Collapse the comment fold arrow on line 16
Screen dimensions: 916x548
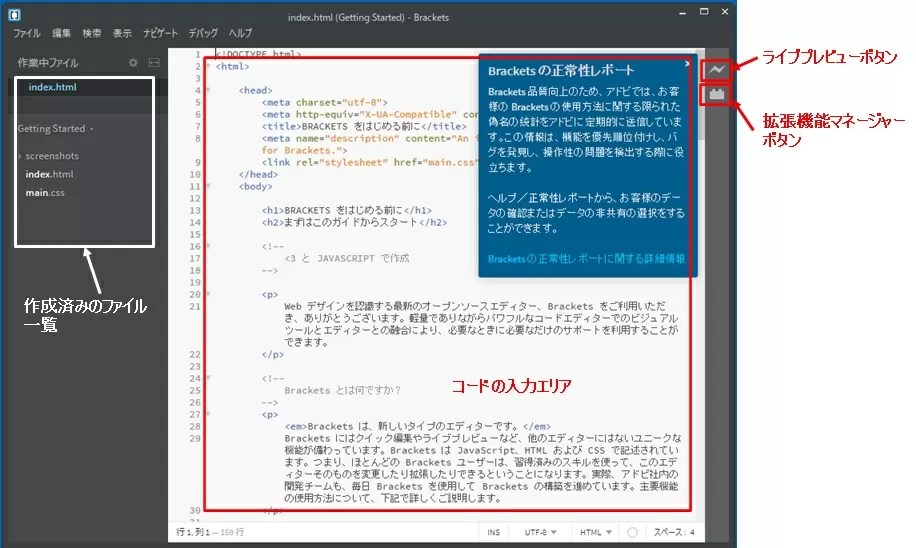[209, 247]
